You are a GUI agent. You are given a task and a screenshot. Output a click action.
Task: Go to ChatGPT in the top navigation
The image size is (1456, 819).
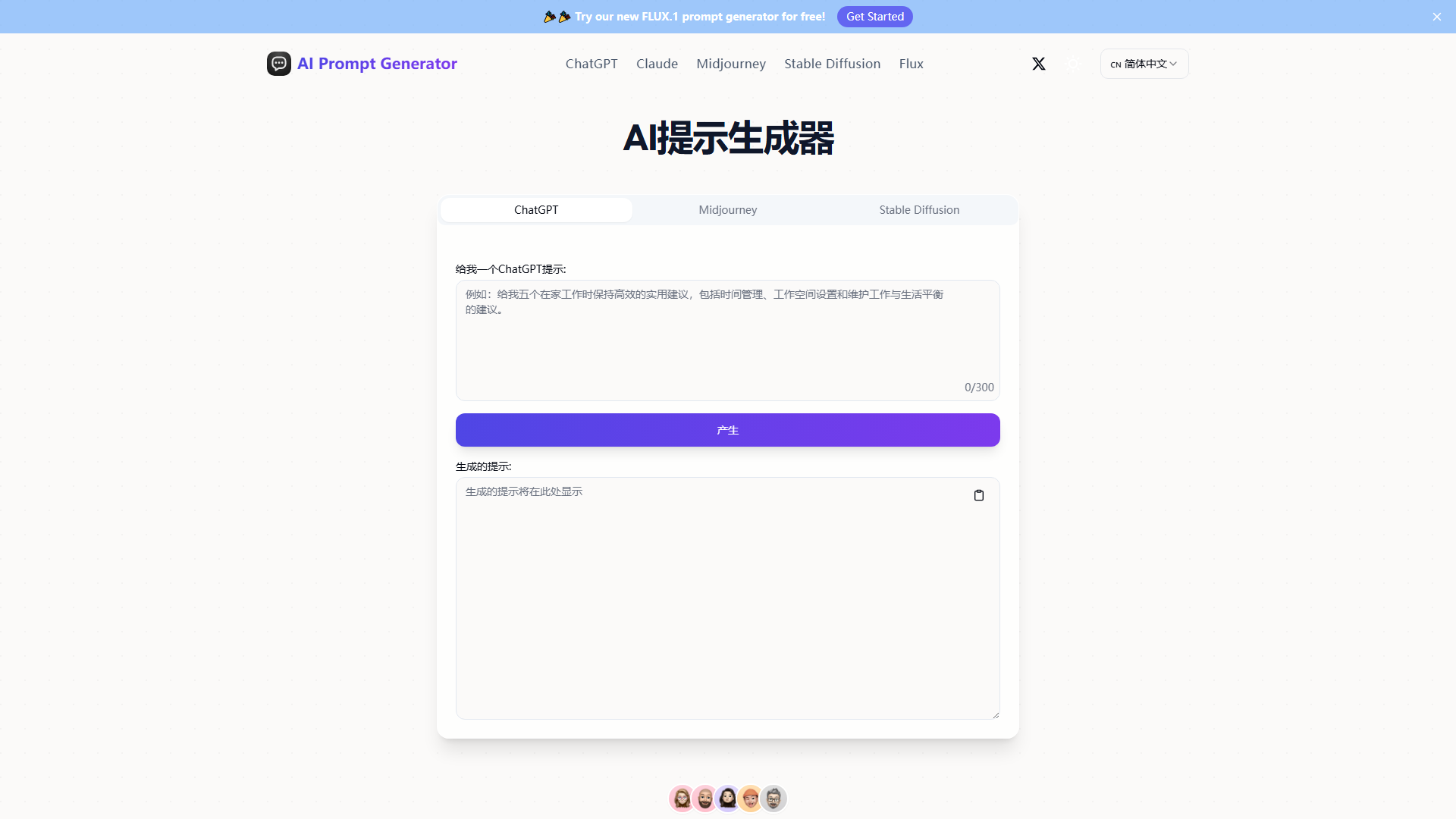[x=591, y=64]
